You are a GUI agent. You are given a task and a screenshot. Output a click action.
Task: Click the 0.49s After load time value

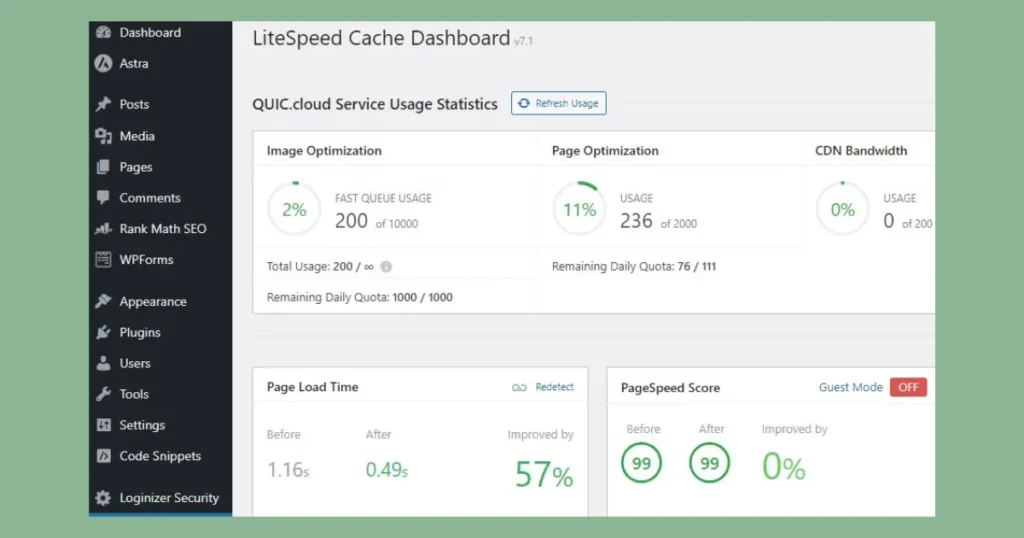(387, 469)
